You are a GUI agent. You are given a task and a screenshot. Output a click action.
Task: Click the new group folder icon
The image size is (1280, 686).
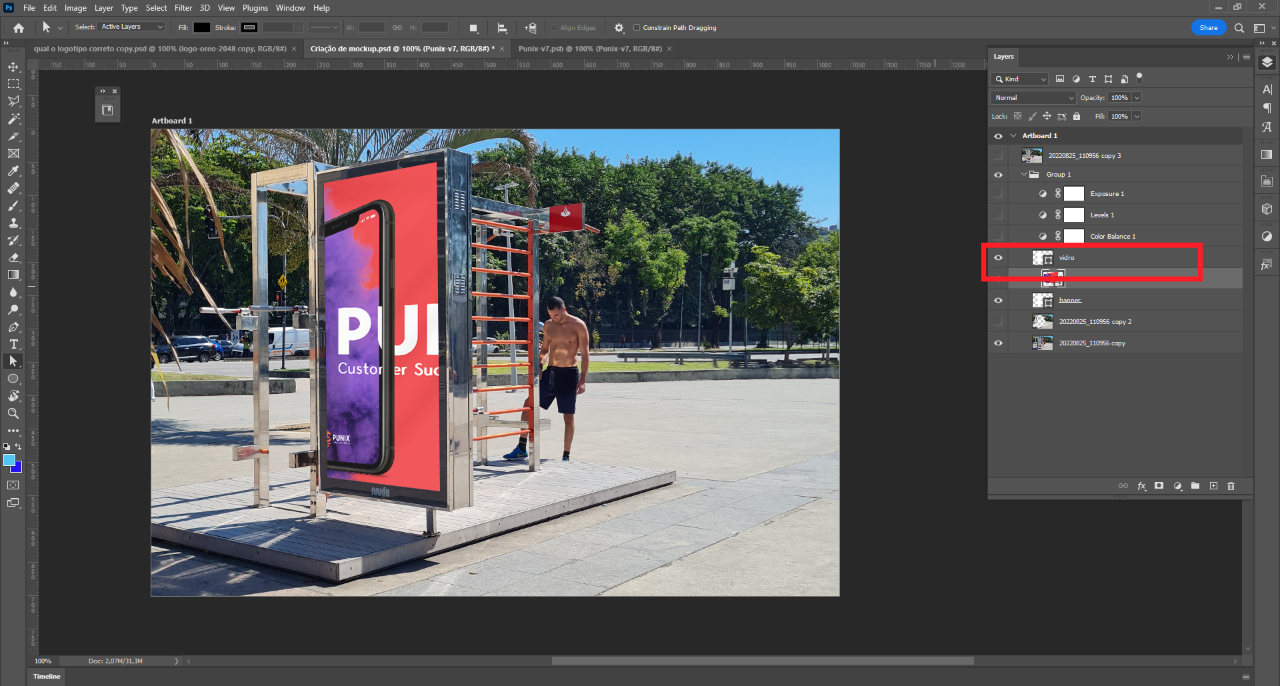[x=1195, y=486]
